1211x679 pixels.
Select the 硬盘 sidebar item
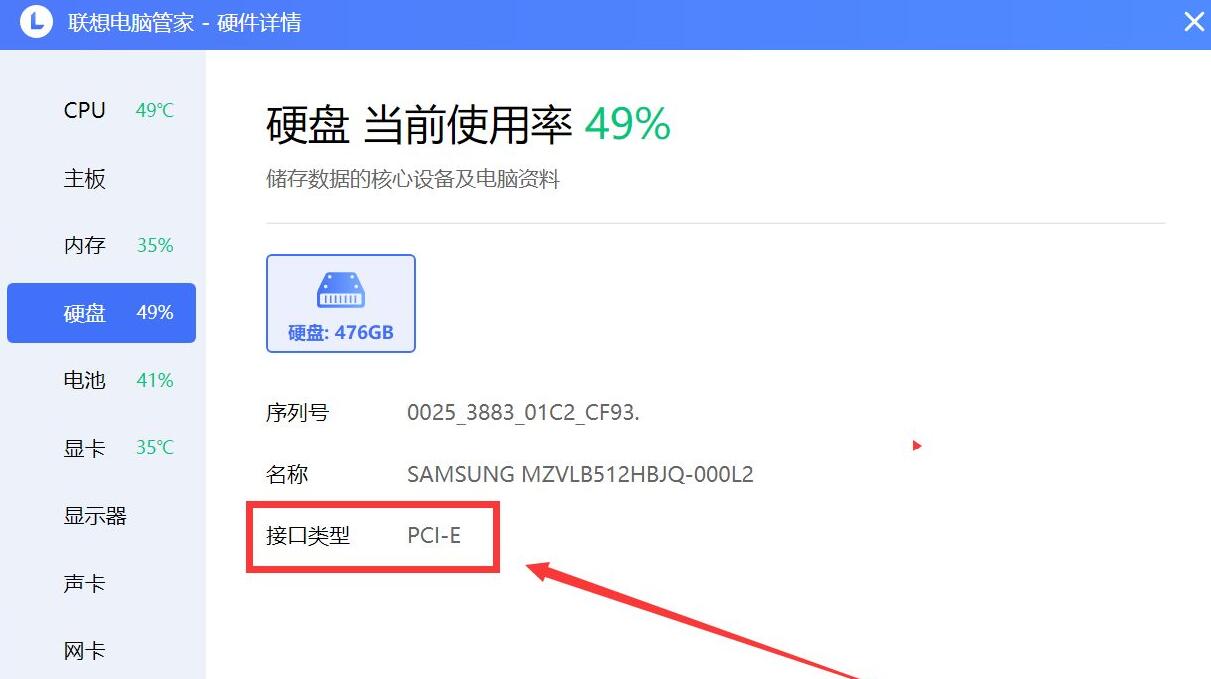coord(101,313)
